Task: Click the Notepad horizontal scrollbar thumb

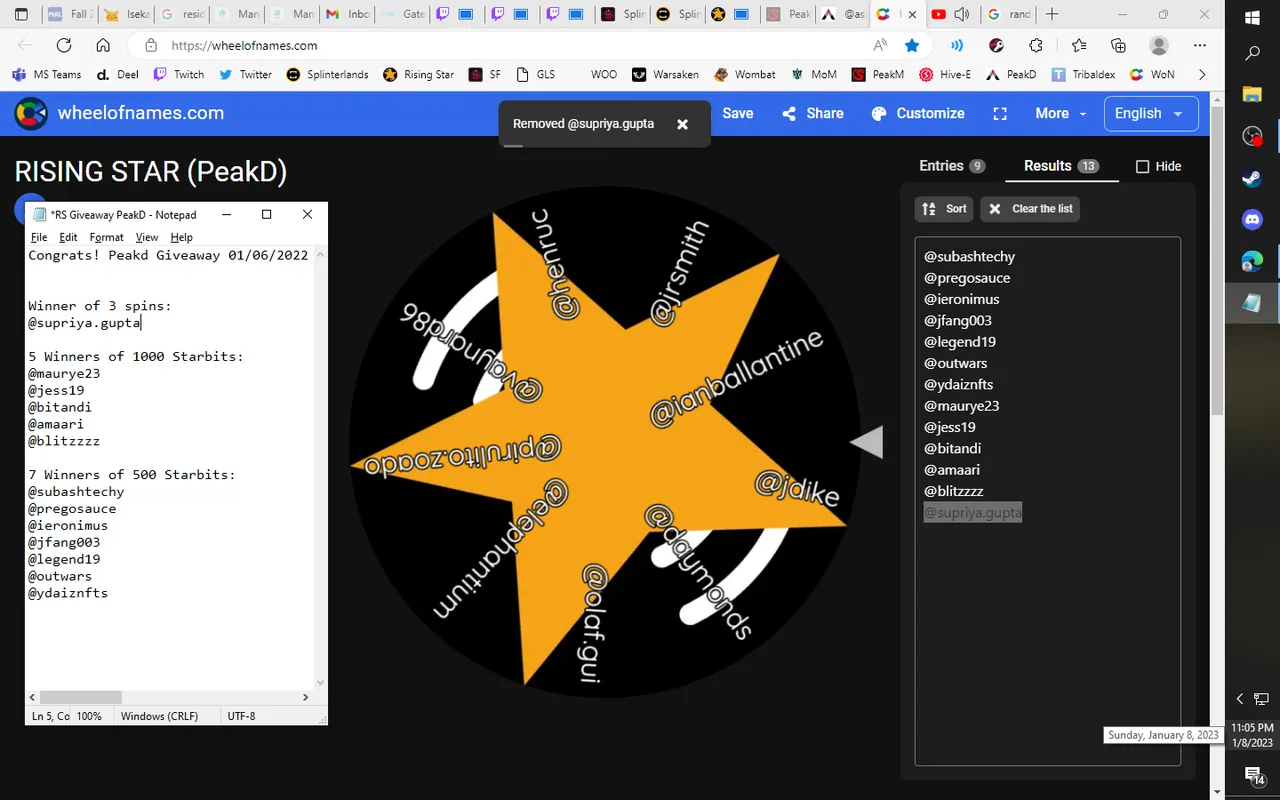Action: 80,697
